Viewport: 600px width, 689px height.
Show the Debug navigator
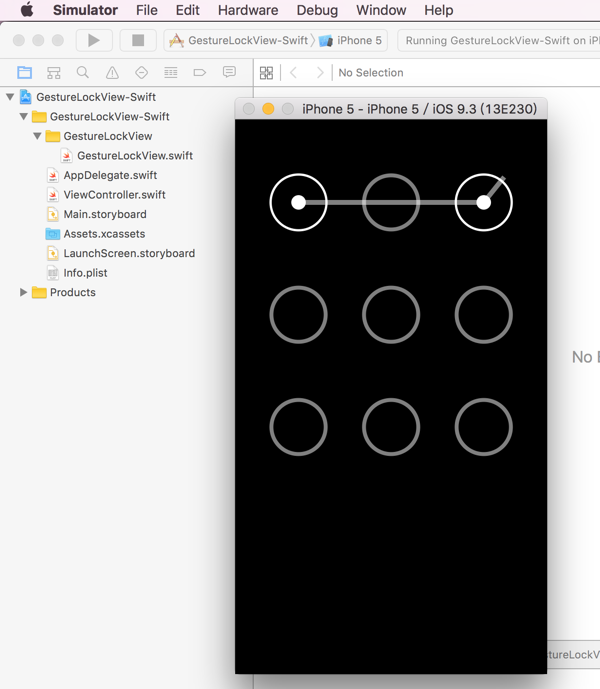click(171, 73)
